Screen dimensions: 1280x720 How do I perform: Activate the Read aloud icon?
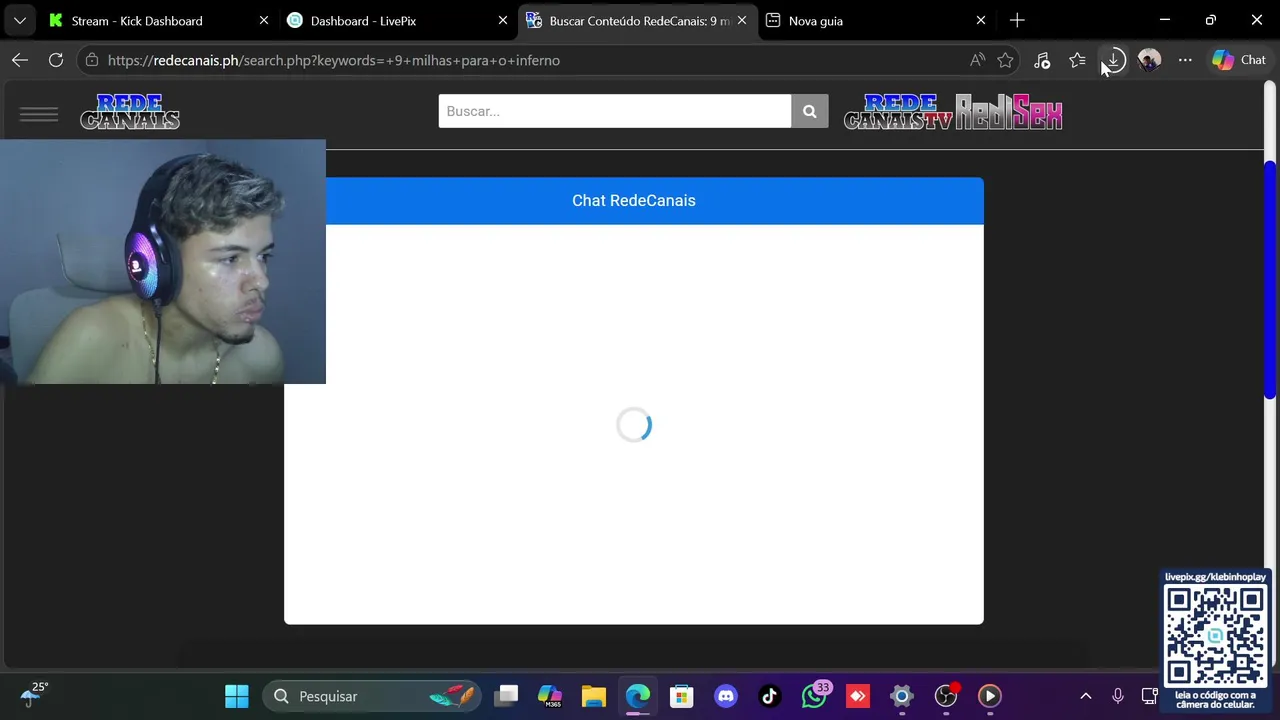pos(977,60)
